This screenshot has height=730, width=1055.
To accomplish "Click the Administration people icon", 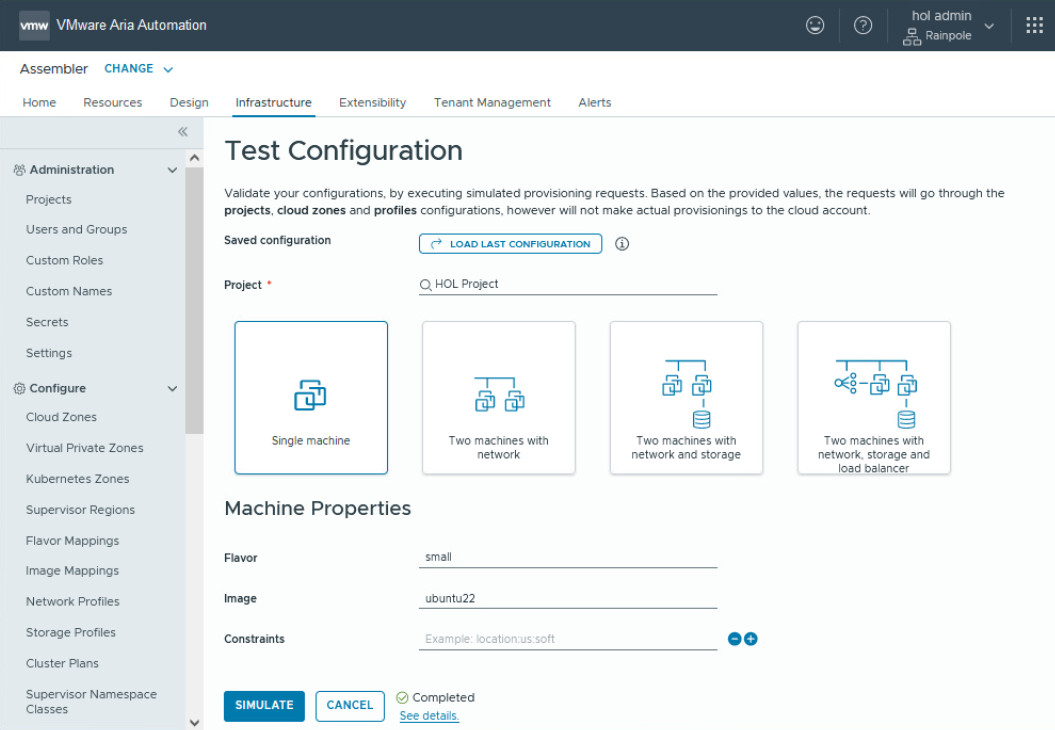I will pos(20,170).
